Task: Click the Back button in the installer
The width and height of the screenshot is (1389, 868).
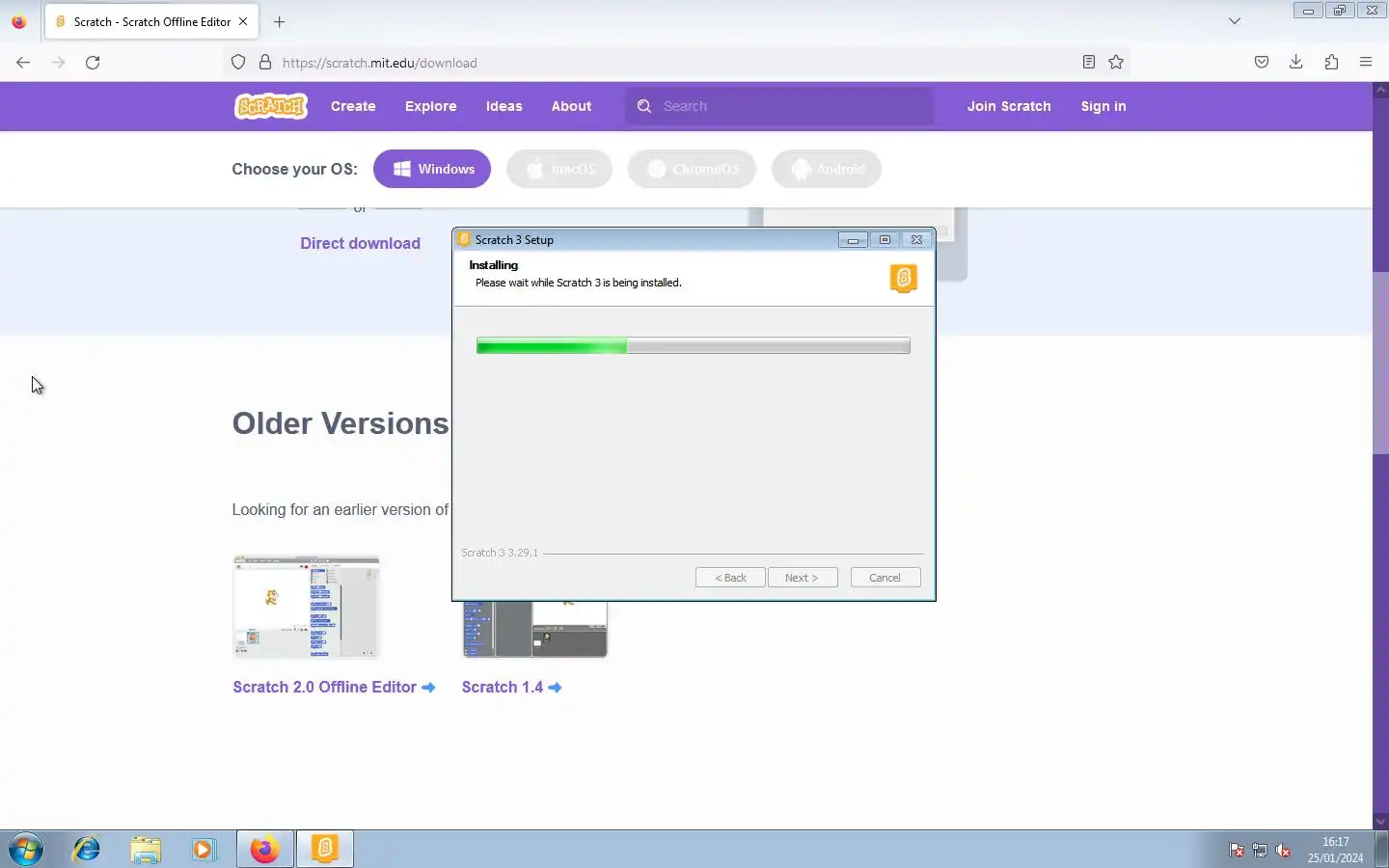Action: pyautogui.click(x=730, y=578)
